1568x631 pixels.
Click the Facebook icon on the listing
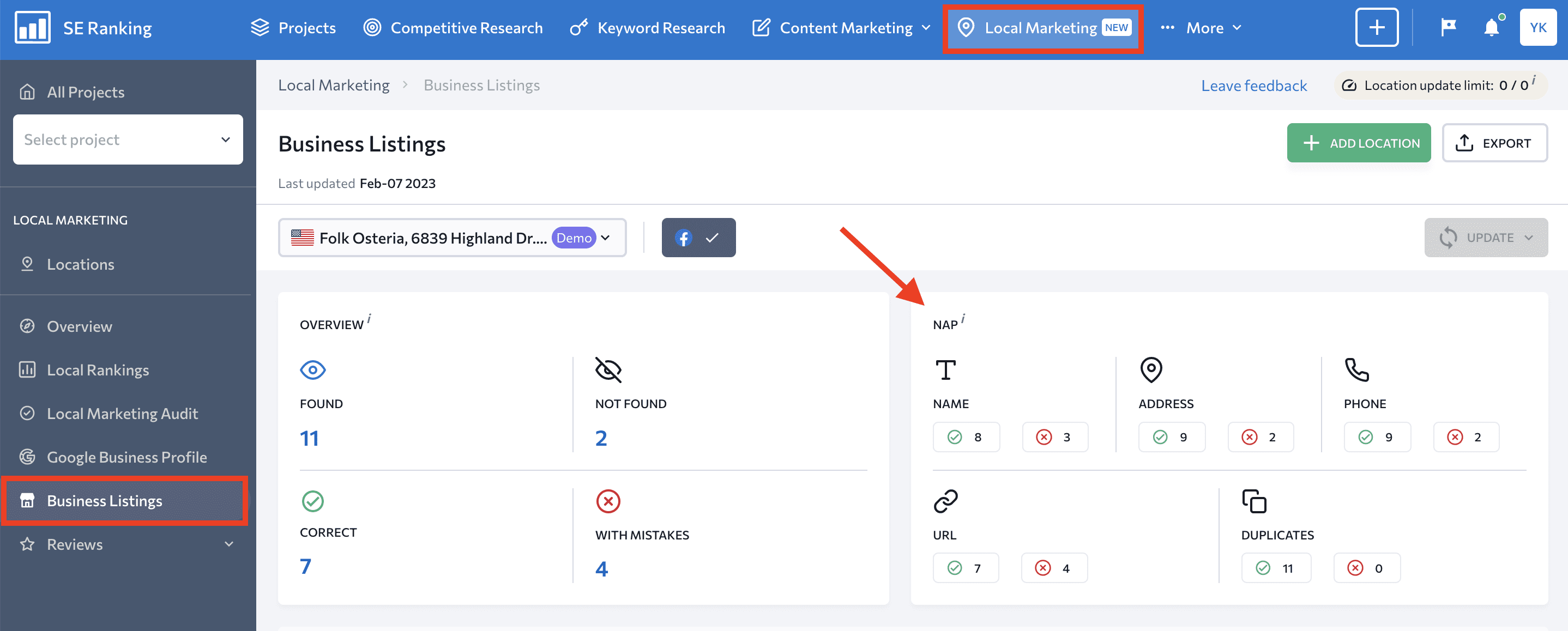[682, 237]
